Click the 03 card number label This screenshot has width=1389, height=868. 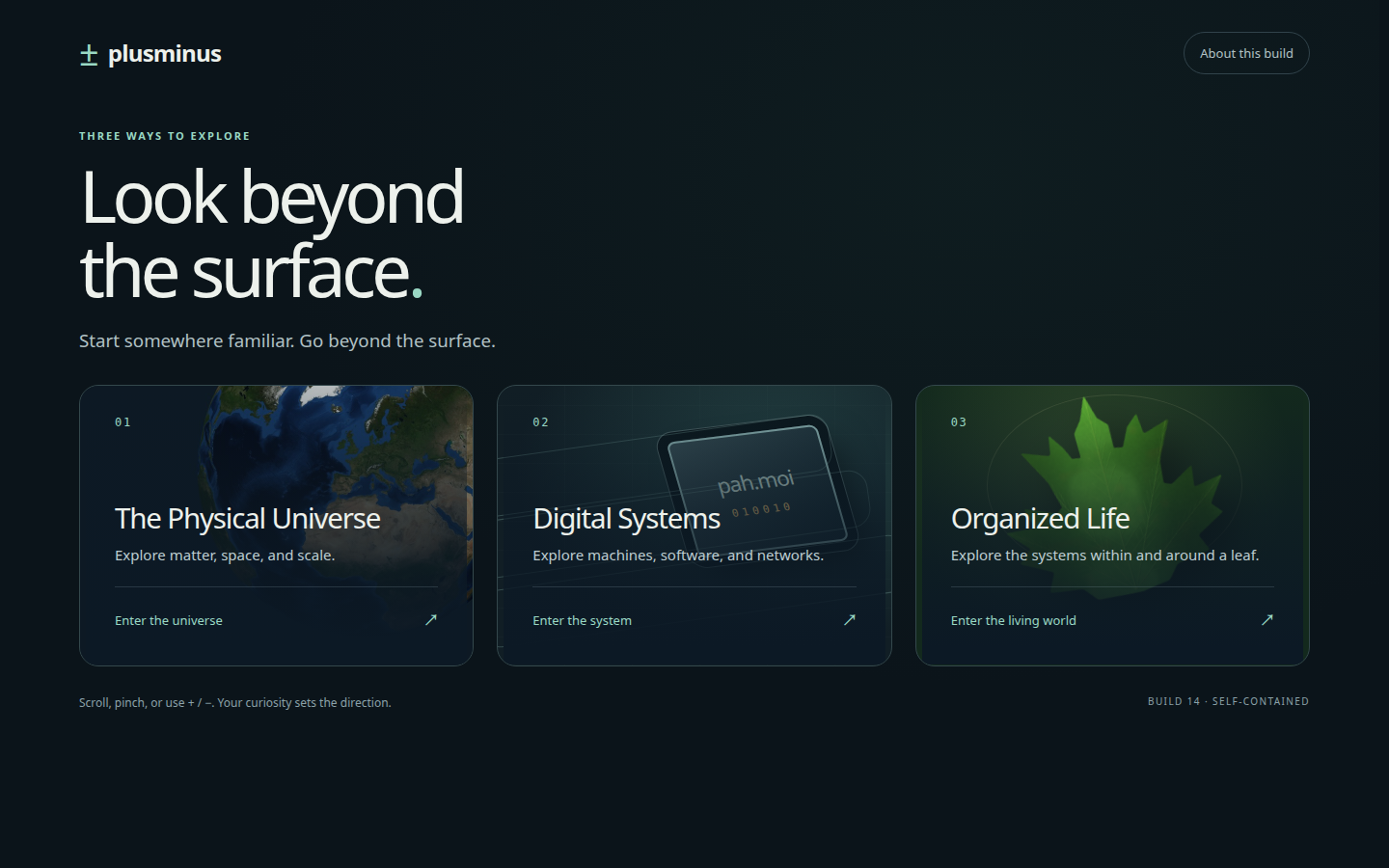(x=958, y=422)
